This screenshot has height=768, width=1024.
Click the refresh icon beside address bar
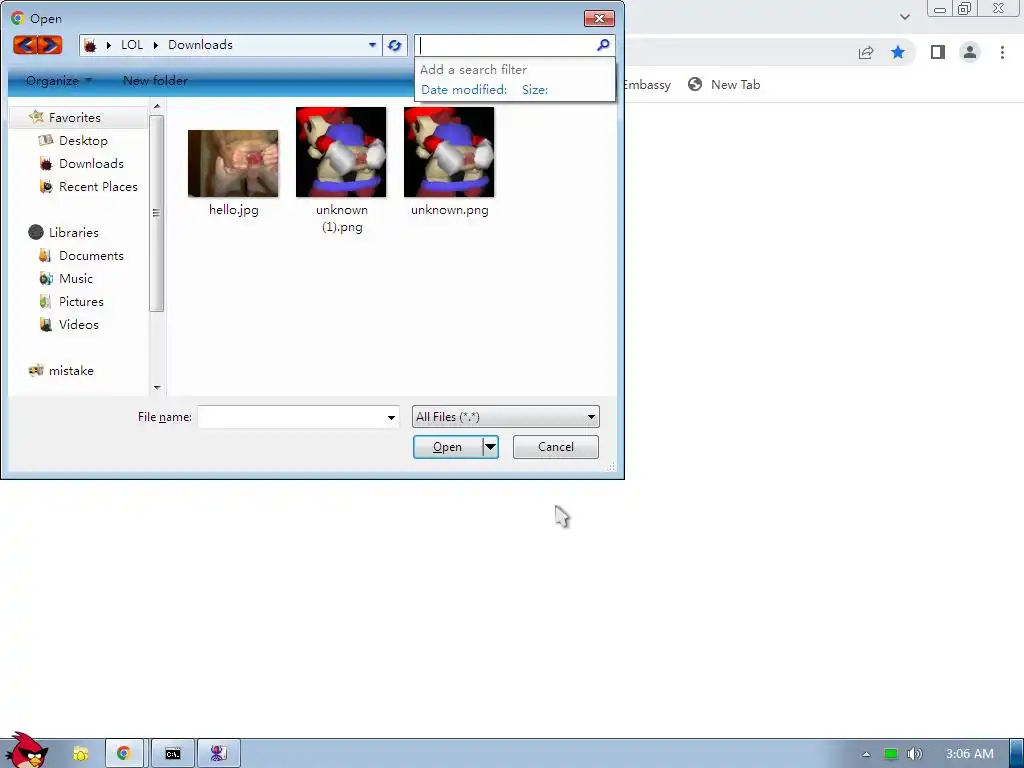[394, 45]
